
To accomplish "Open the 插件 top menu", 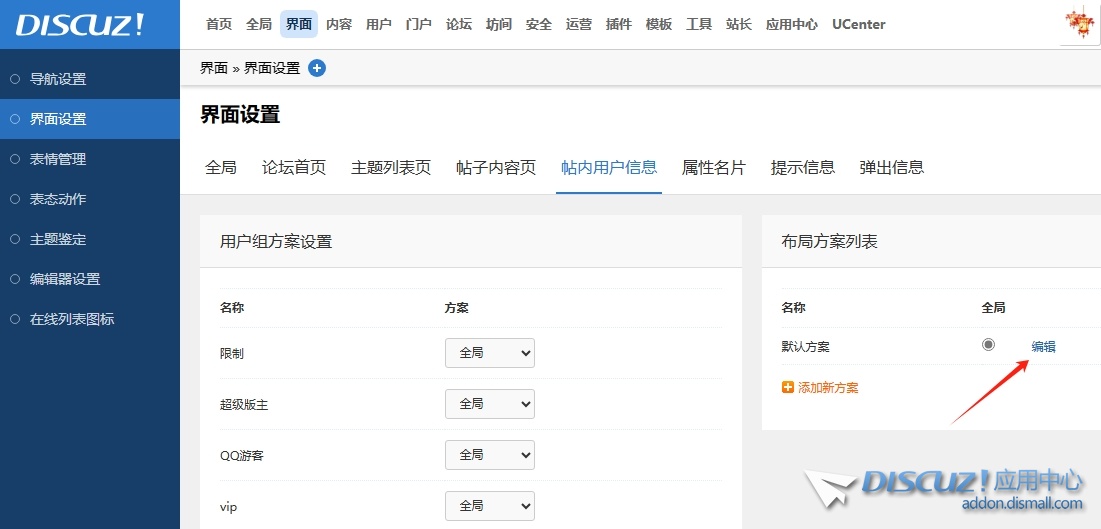I will pyautogui.click(x=619, y=25).
